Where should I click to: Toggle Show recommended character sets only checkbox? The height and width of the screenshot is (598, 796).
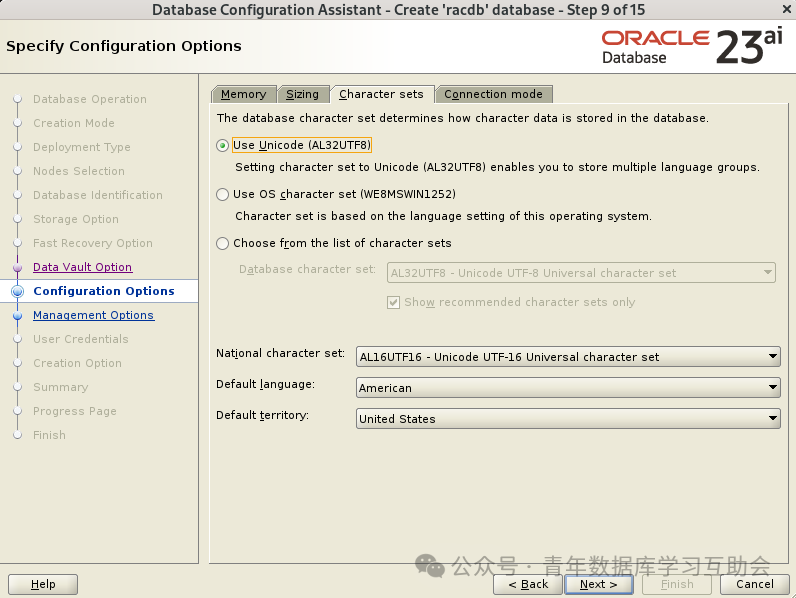pos(393,303)
